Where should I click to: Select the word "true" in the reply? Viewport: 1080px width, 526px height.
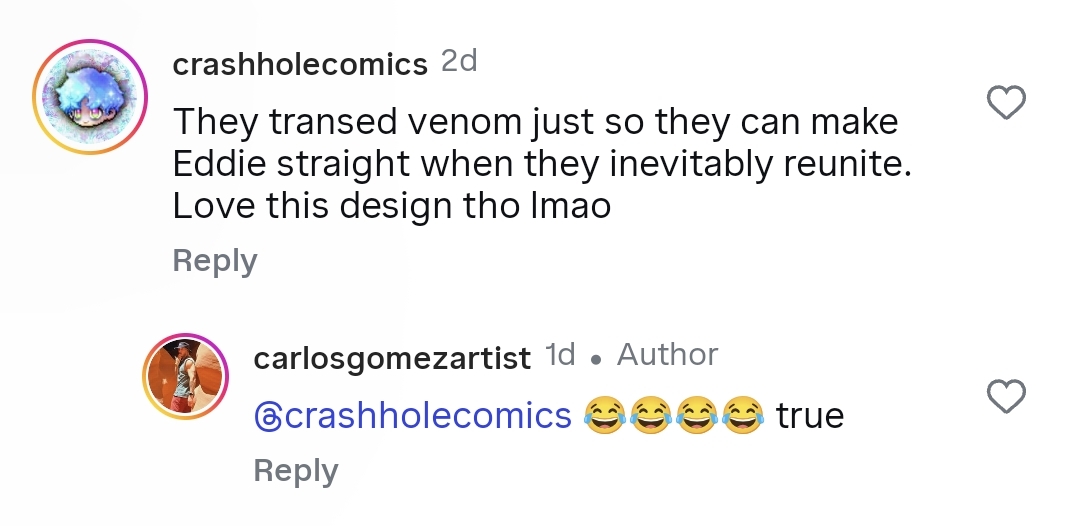click(x=810, y=415)
